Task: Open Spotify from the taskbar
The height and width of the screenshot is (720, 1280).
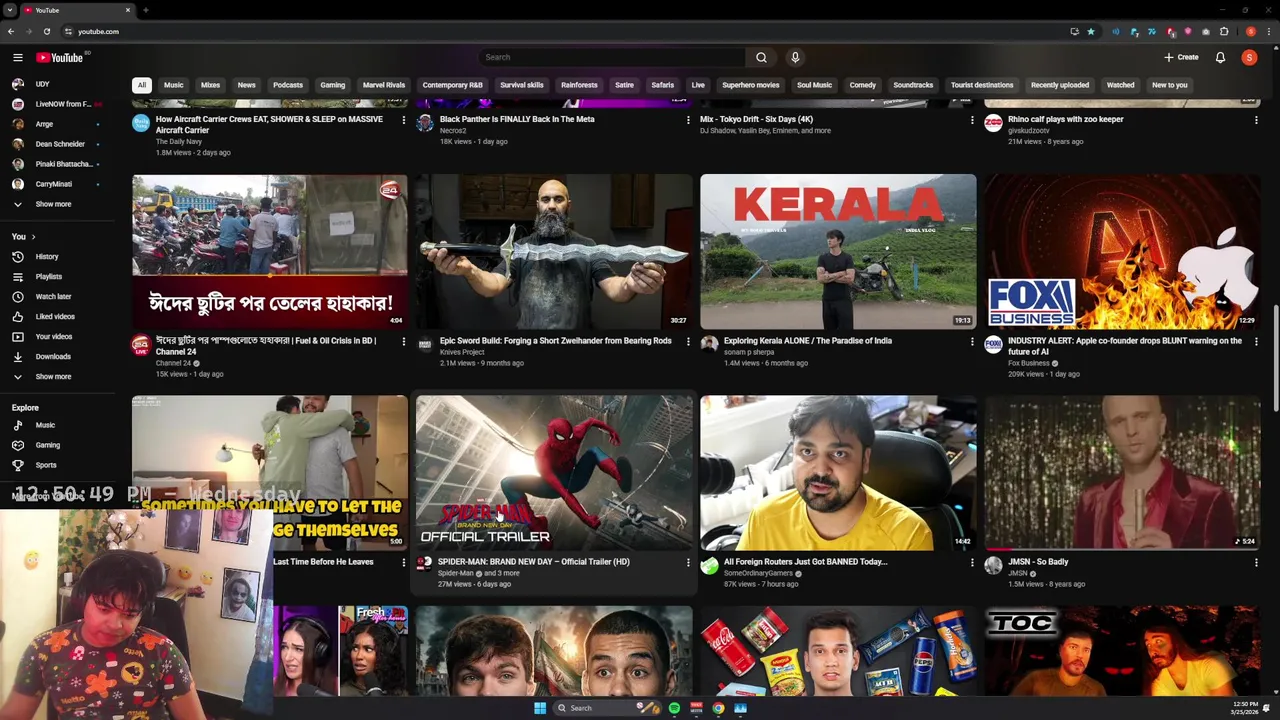Action: (674, 708)
